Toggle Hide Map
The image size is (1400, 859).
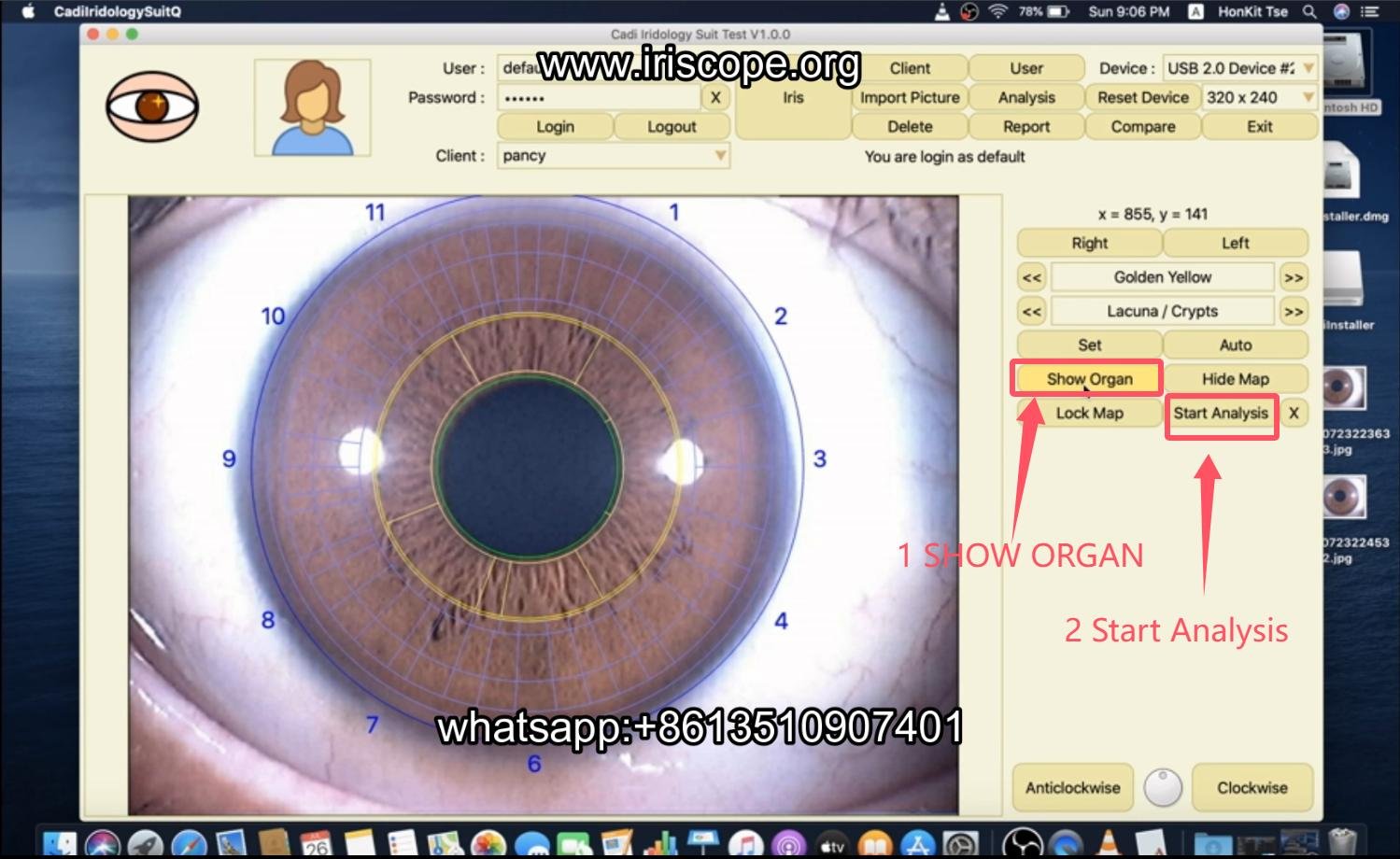coord(1235,379)
